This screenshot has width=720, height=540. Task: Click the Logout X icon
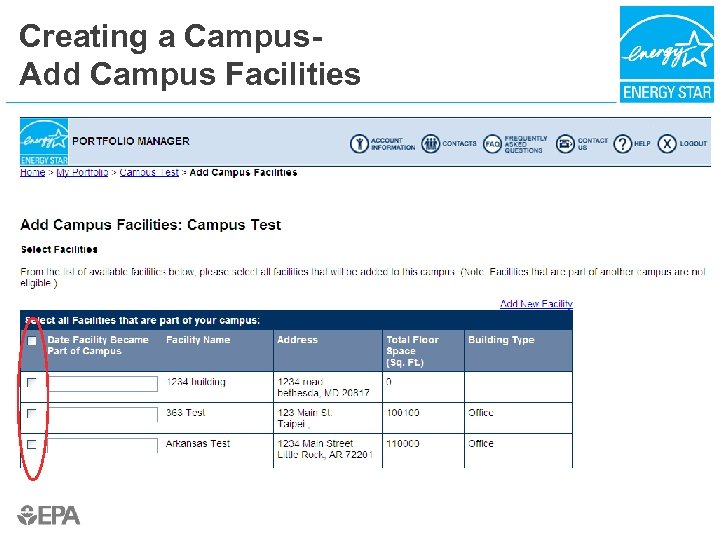[667, 144]
